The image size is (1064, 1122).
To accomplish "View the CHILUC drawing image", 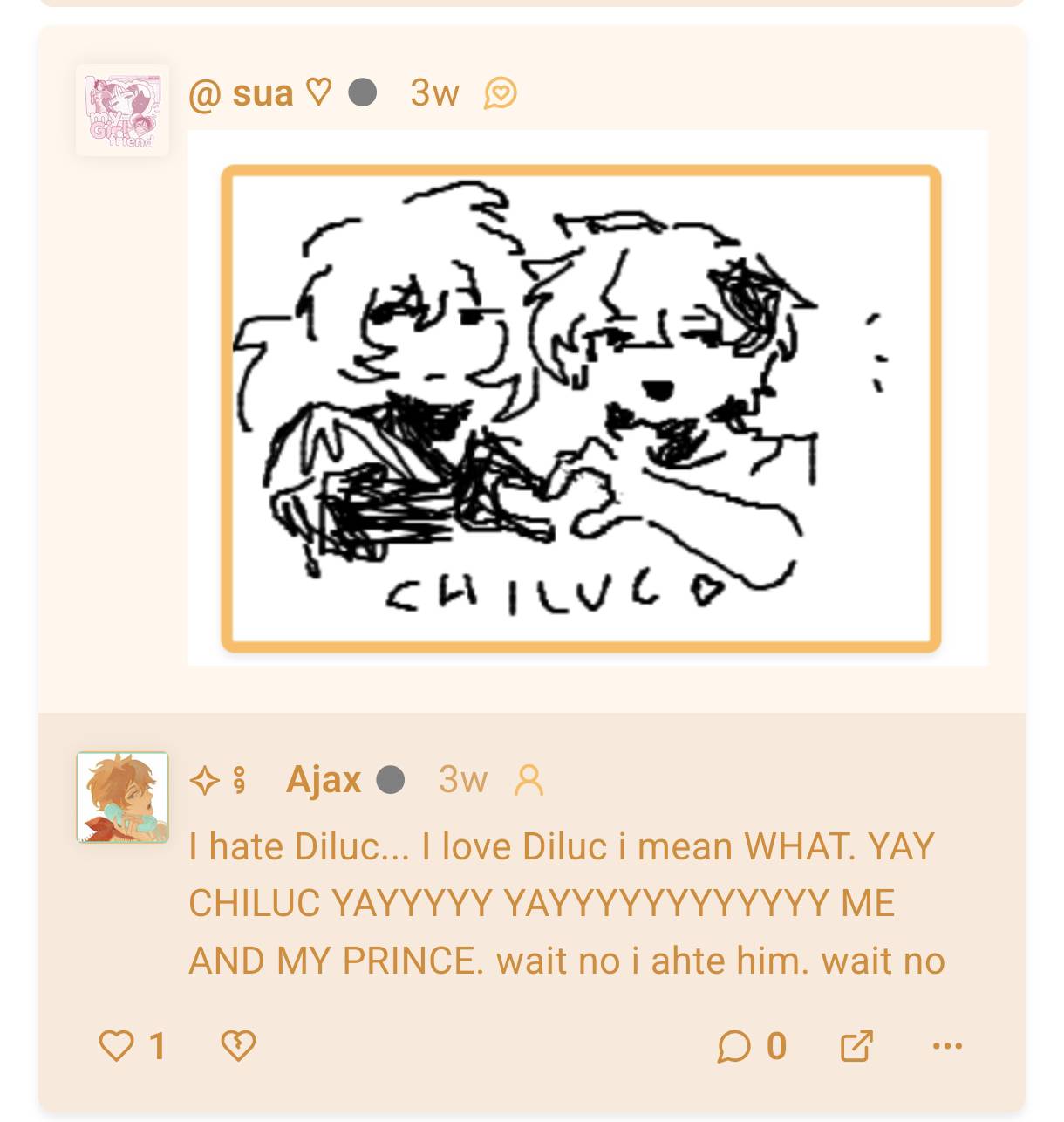I will pyautogui.click(x=588, y=398).
